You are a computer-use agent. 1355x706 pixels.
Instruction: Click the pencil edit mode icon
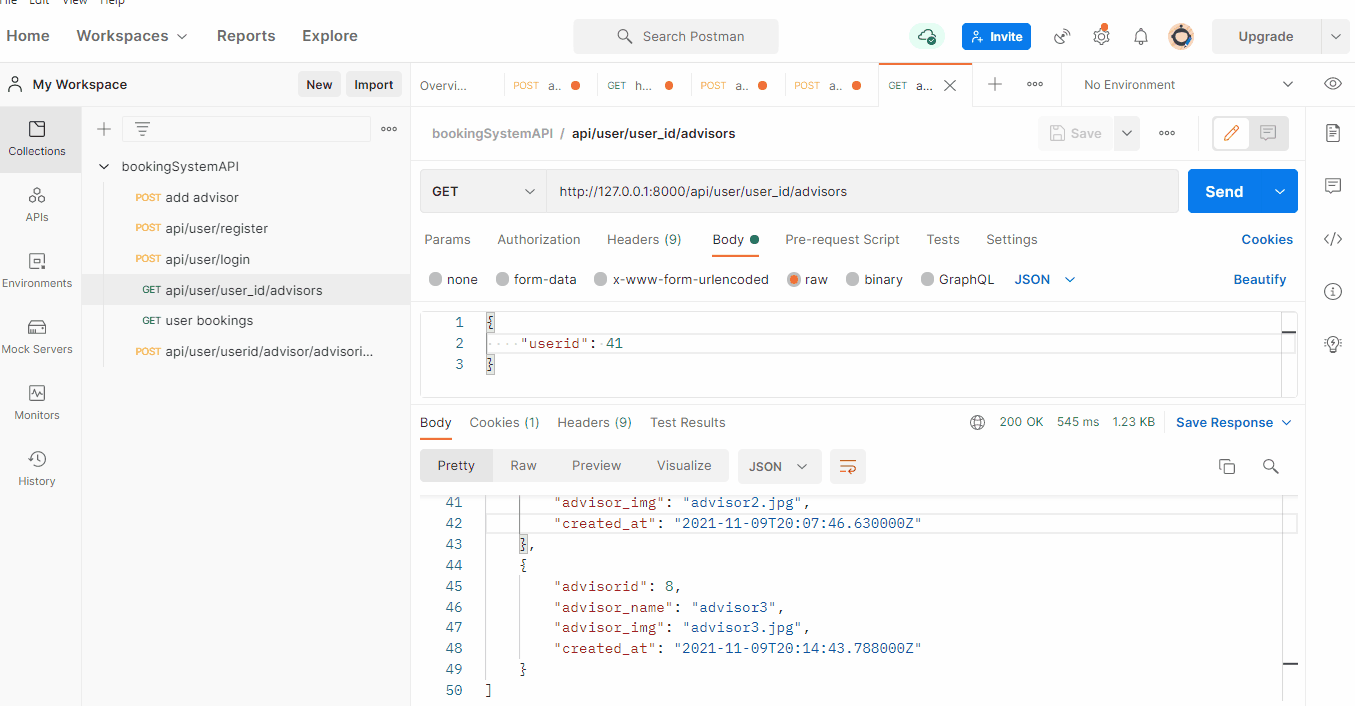(1232, 133)
